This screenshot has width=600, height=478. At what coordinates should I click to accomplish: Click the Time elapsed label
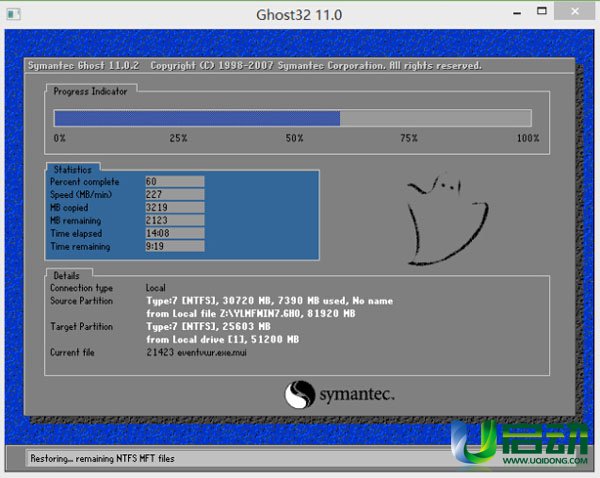[x=76, y=233]
